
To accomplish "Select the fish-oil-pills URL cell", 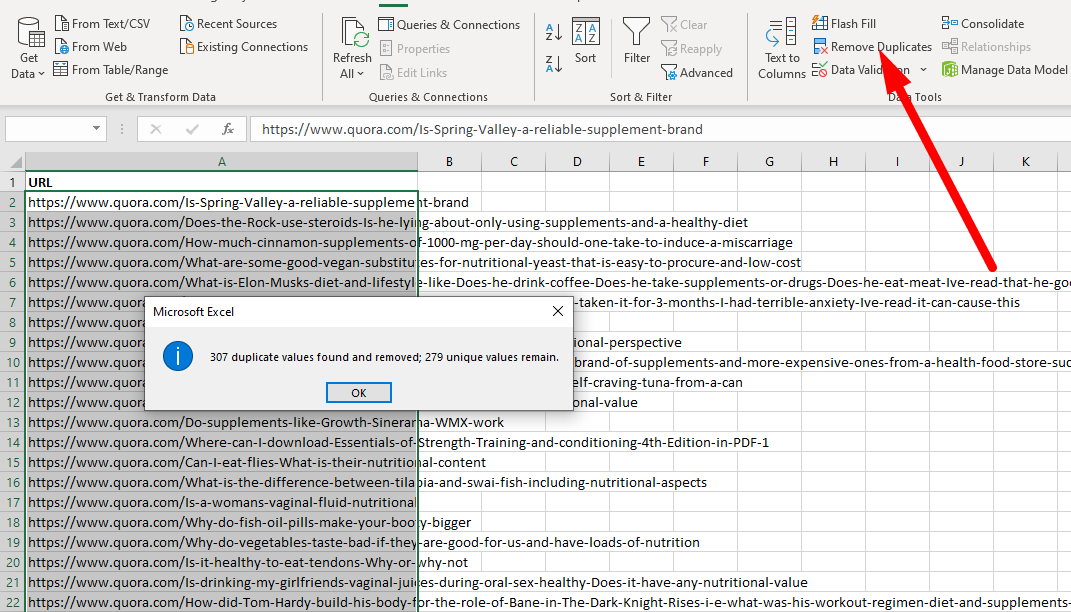I will coord(221,523).
